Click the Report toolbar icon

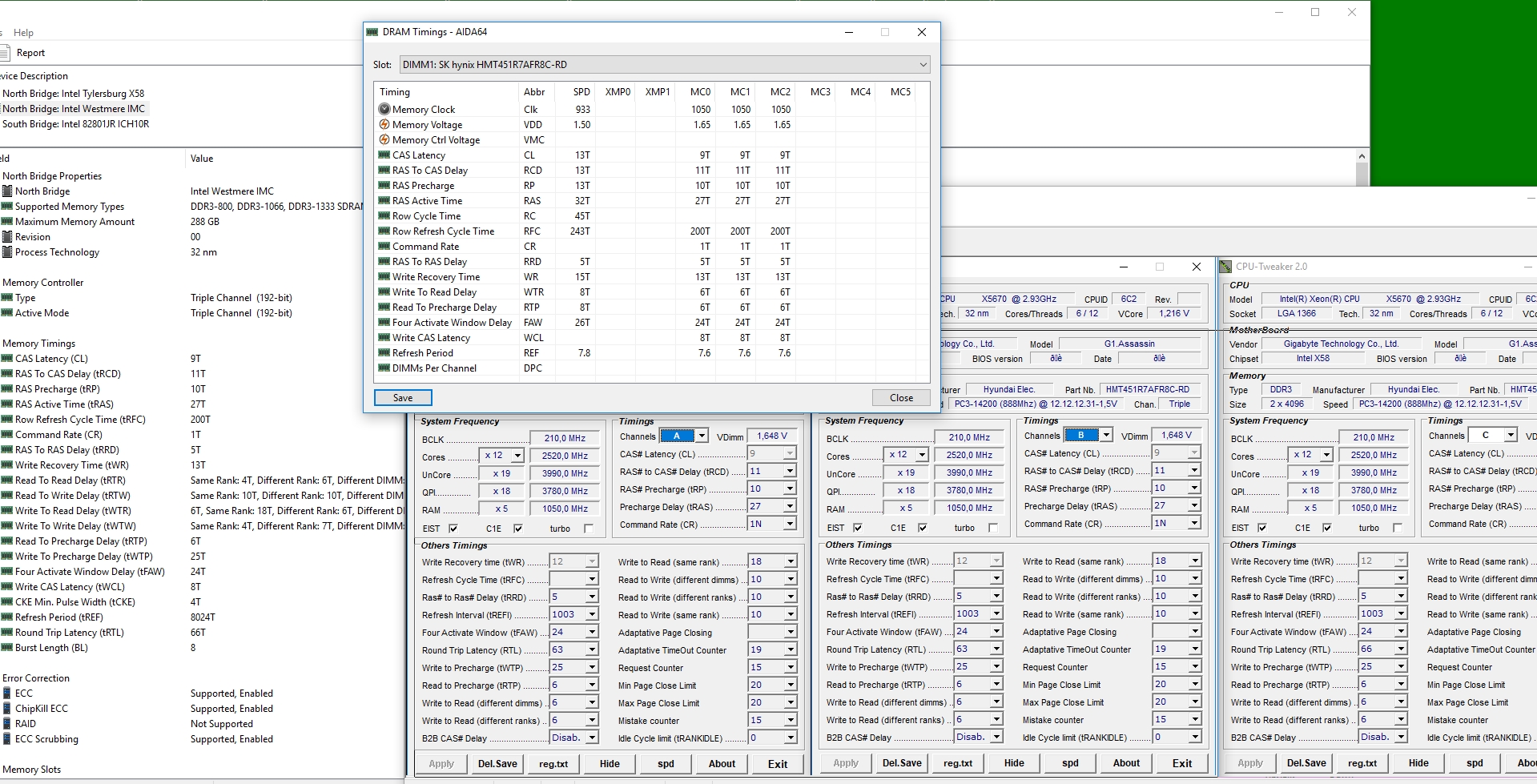(6, 53)
